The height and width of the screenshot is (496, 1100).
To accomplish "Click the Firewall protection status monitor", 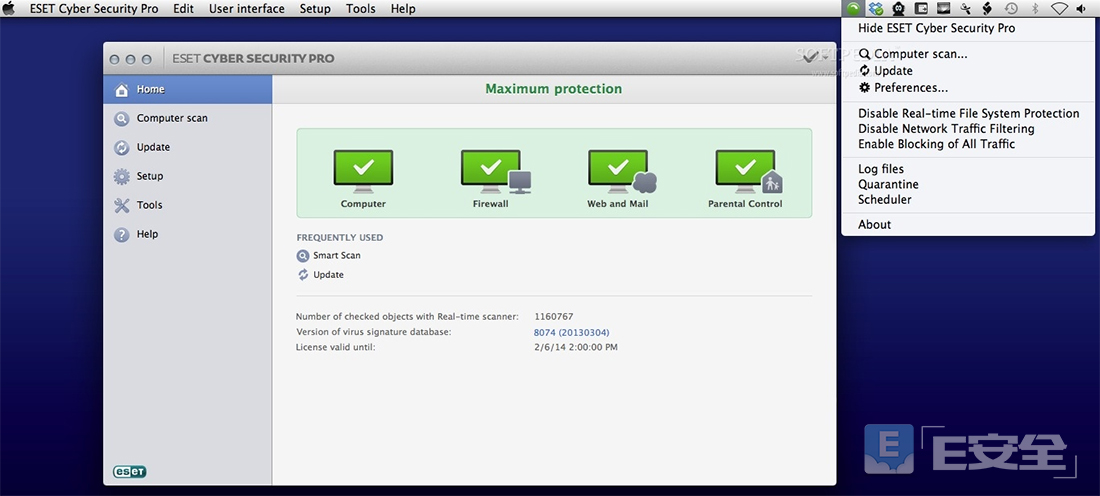I will coord(495,171).
